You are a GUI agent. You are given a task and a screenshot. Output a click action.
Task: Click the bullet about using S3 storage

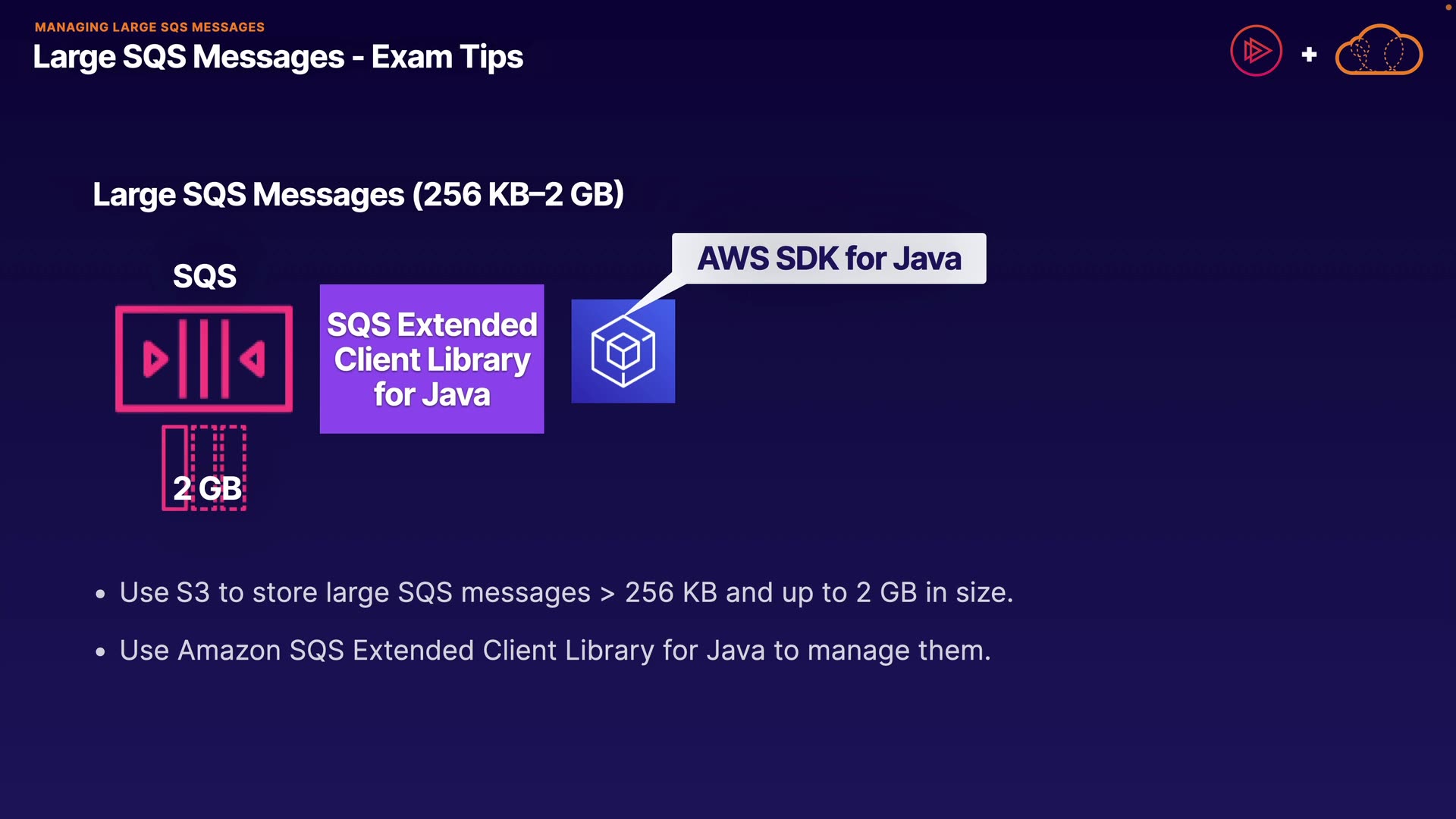coord(566,592)
